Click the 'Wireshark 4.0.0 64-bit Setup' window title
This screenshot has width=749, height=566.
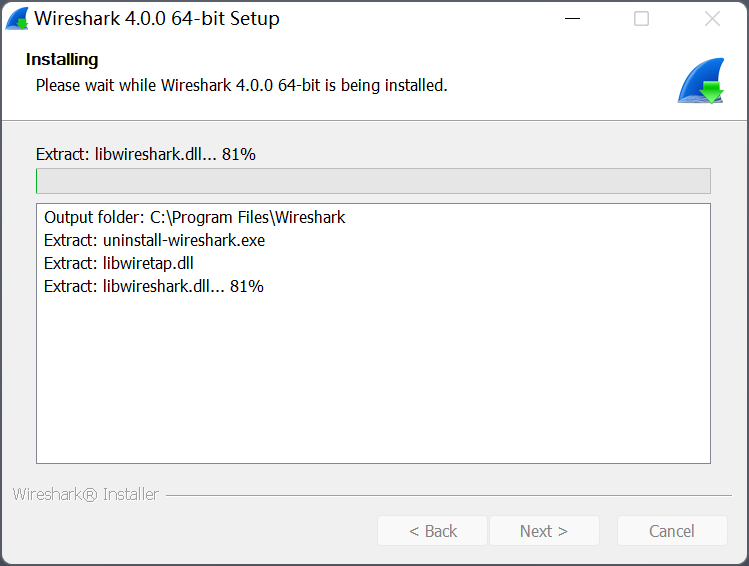click(x=157, y=19)
